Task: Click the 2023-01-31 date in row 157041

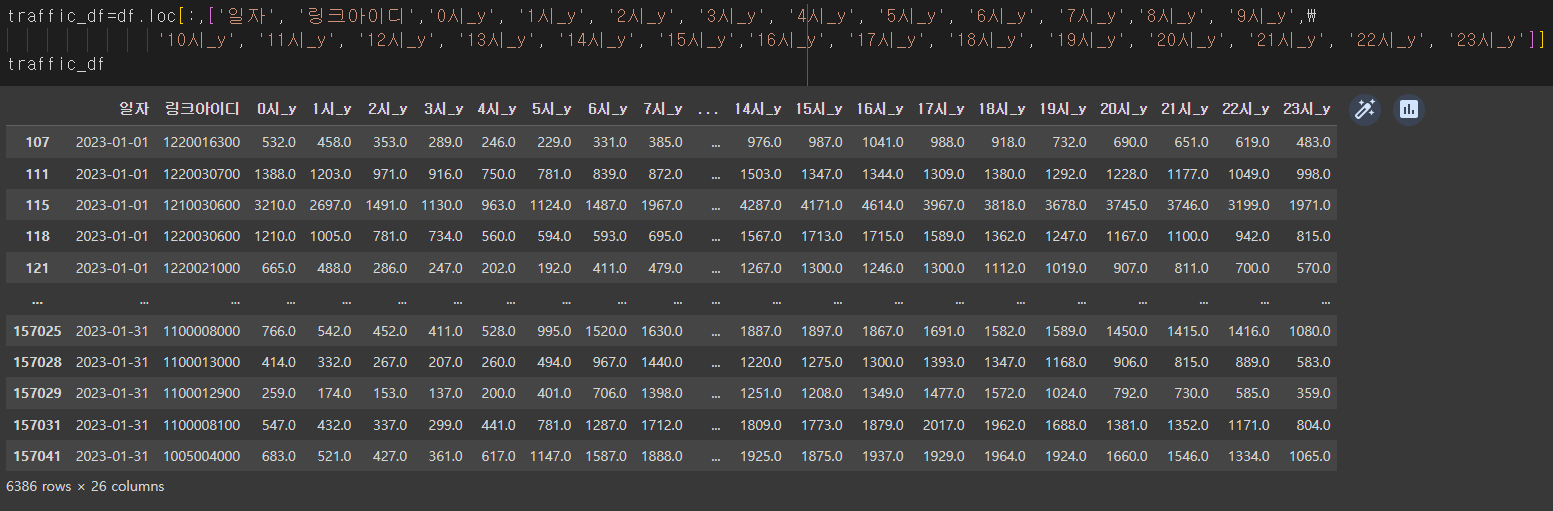Action: 112,456
